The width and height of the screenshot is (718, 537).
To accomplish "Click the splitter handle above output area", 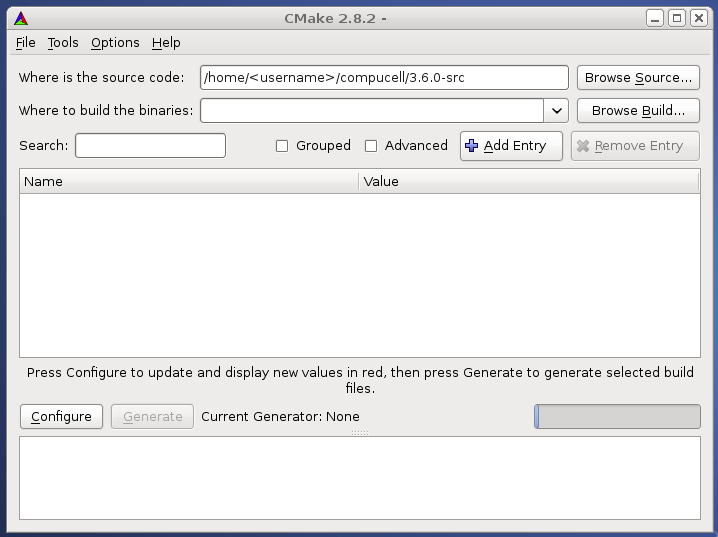I will point(360,433).
